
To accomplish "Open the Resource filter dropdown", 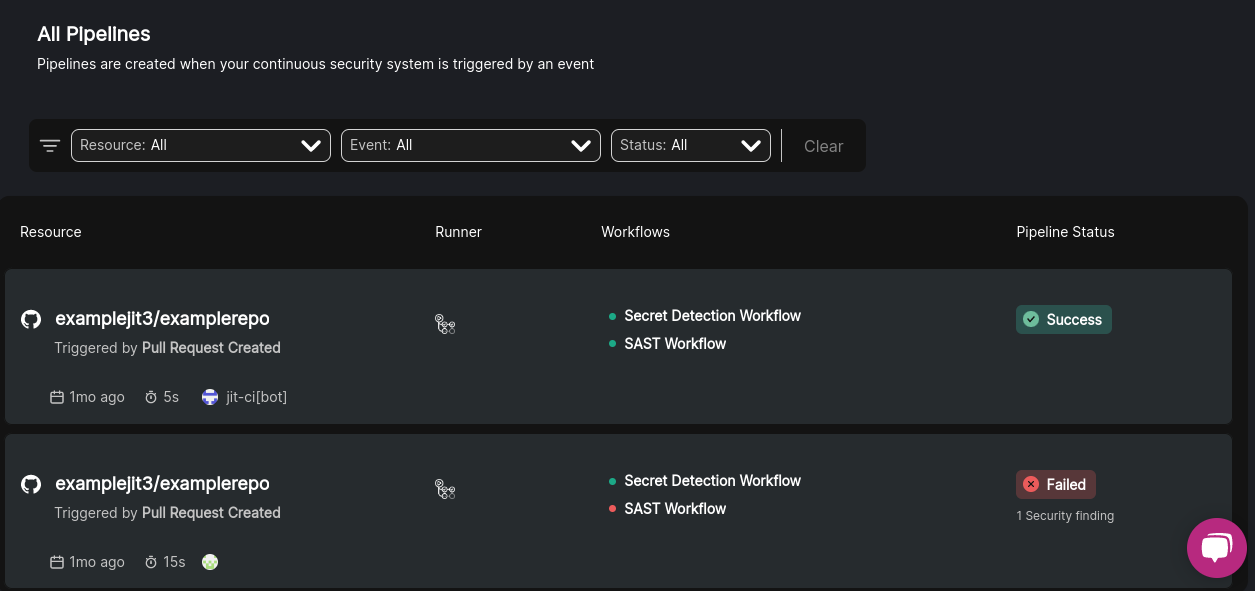I will click(200, 146).
